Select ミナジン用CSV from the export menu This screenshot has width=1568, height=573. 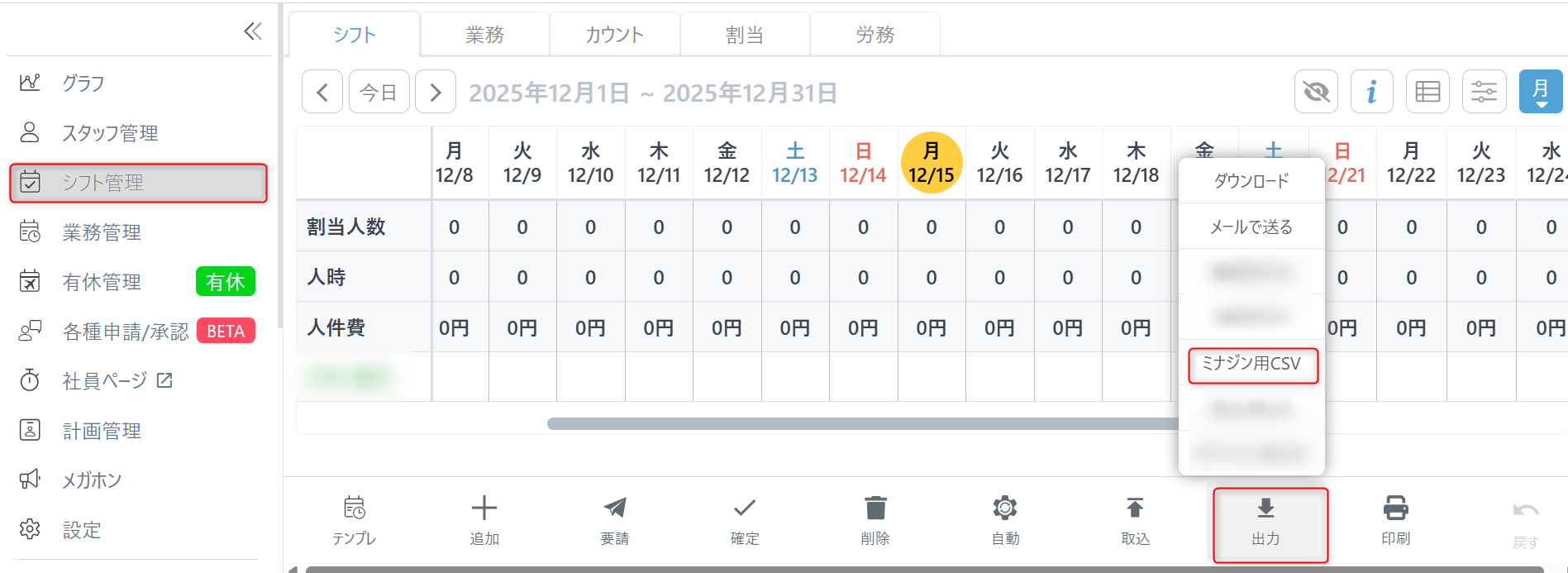(x=1251, y=364)
